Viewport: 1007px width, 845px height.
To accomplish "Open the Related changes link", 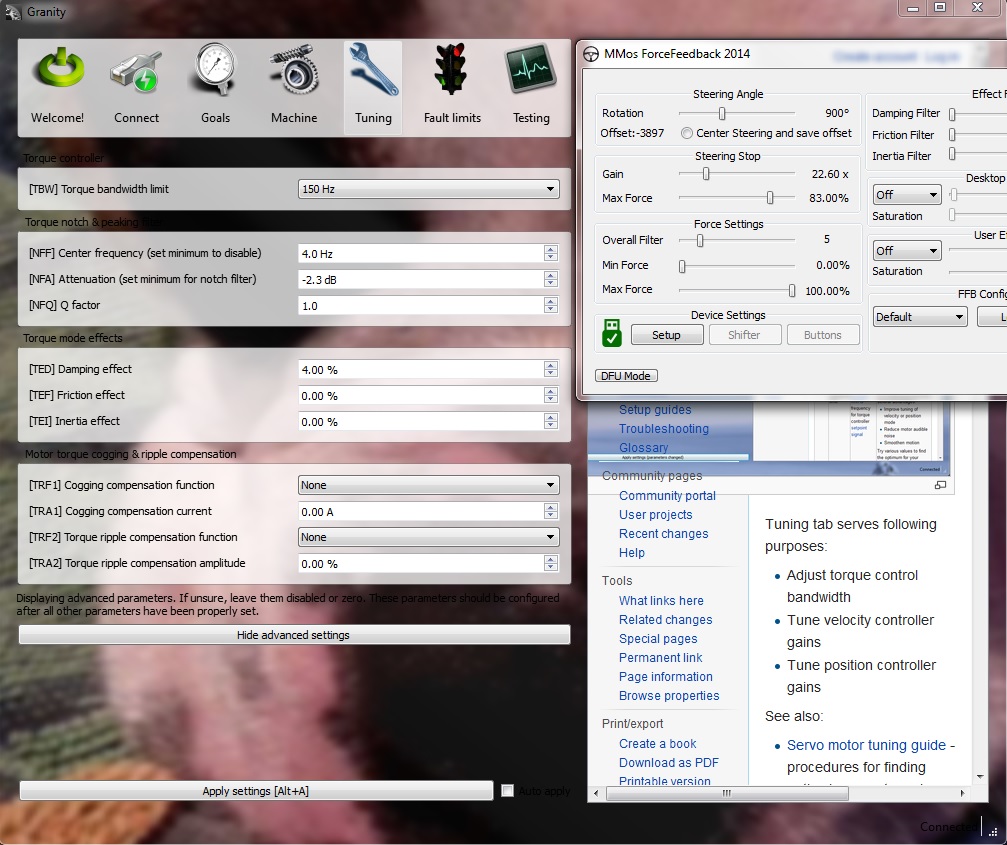I will pyautogui.click(x=665, y=620).
